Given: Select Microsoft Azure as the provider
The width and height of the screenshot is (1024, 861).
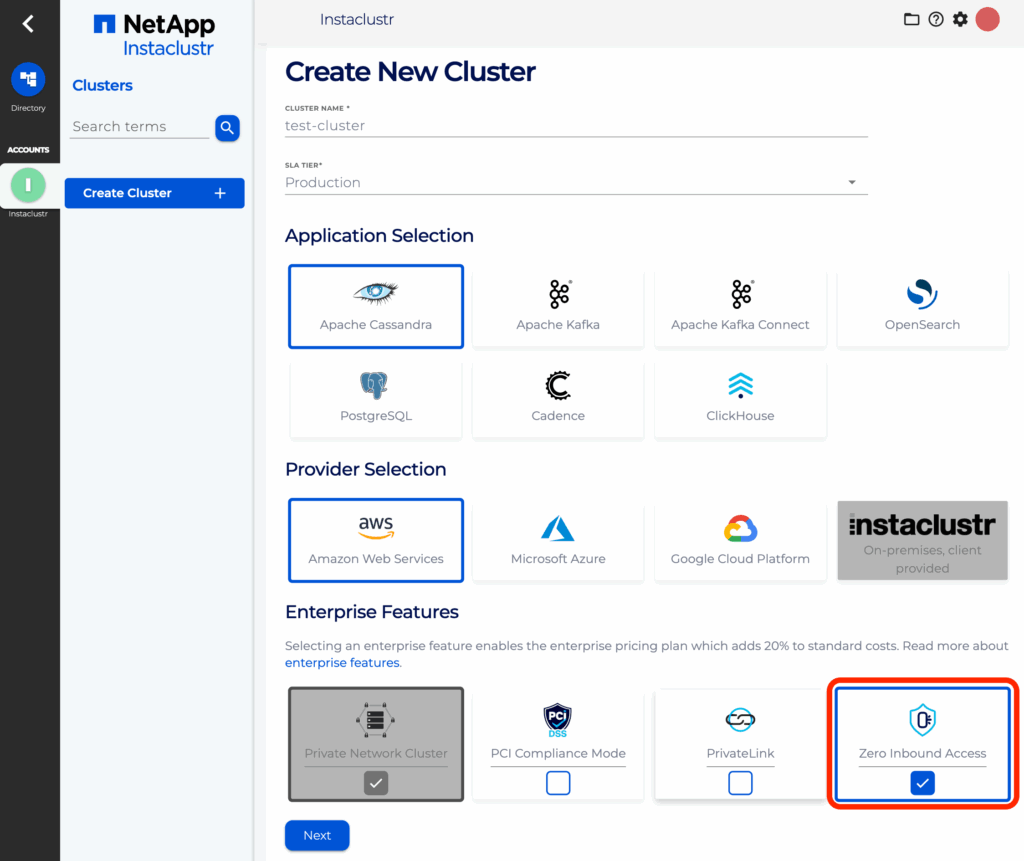Looking at the screenshot, I should 557,540.
